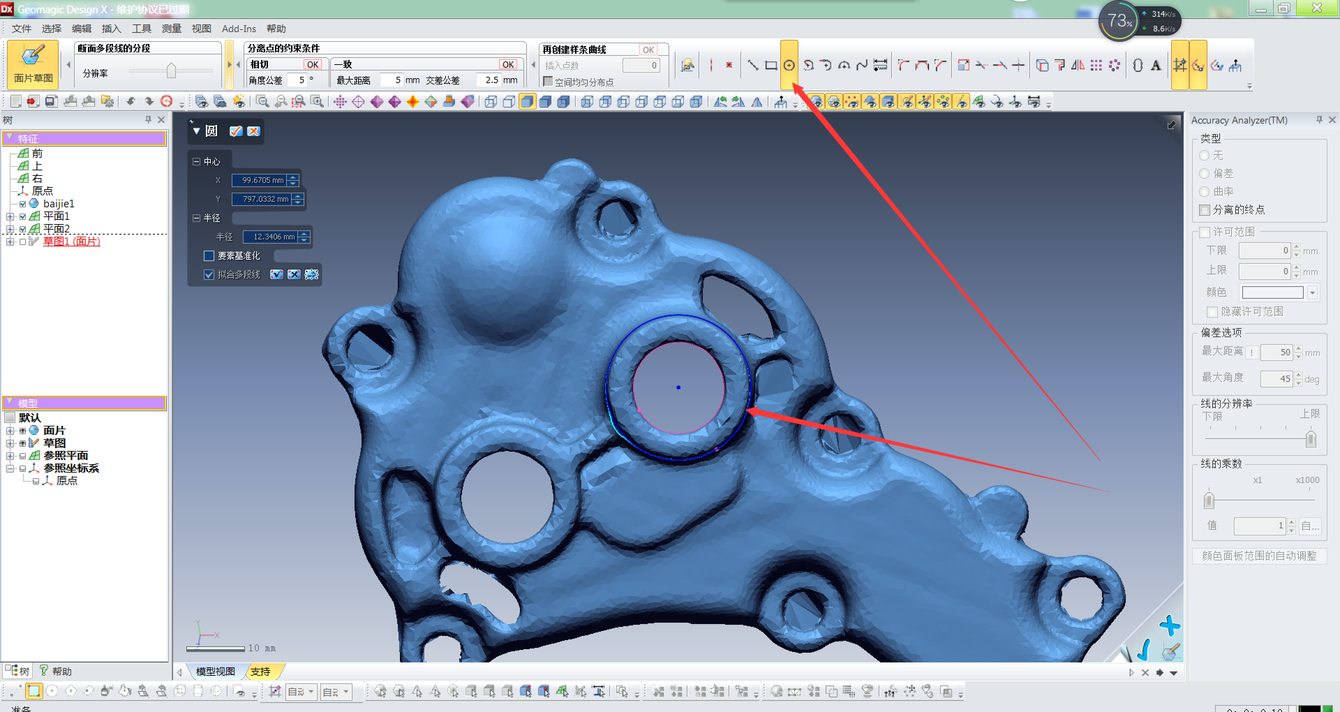The width and height of the screenshot is (1340, 712).
Task: Collapse the 半径 section in circle dialog
Action: click(196, 217)
